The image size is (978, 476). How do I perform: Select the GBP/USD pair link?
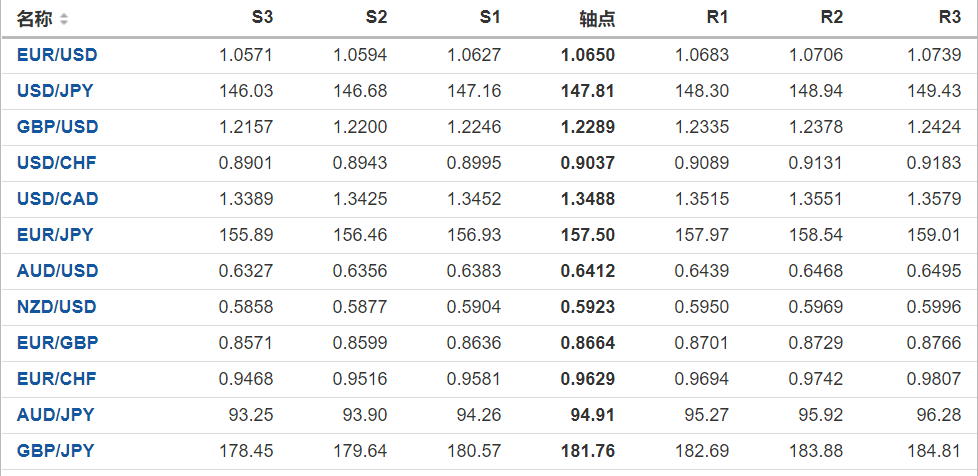pos(57,127)
